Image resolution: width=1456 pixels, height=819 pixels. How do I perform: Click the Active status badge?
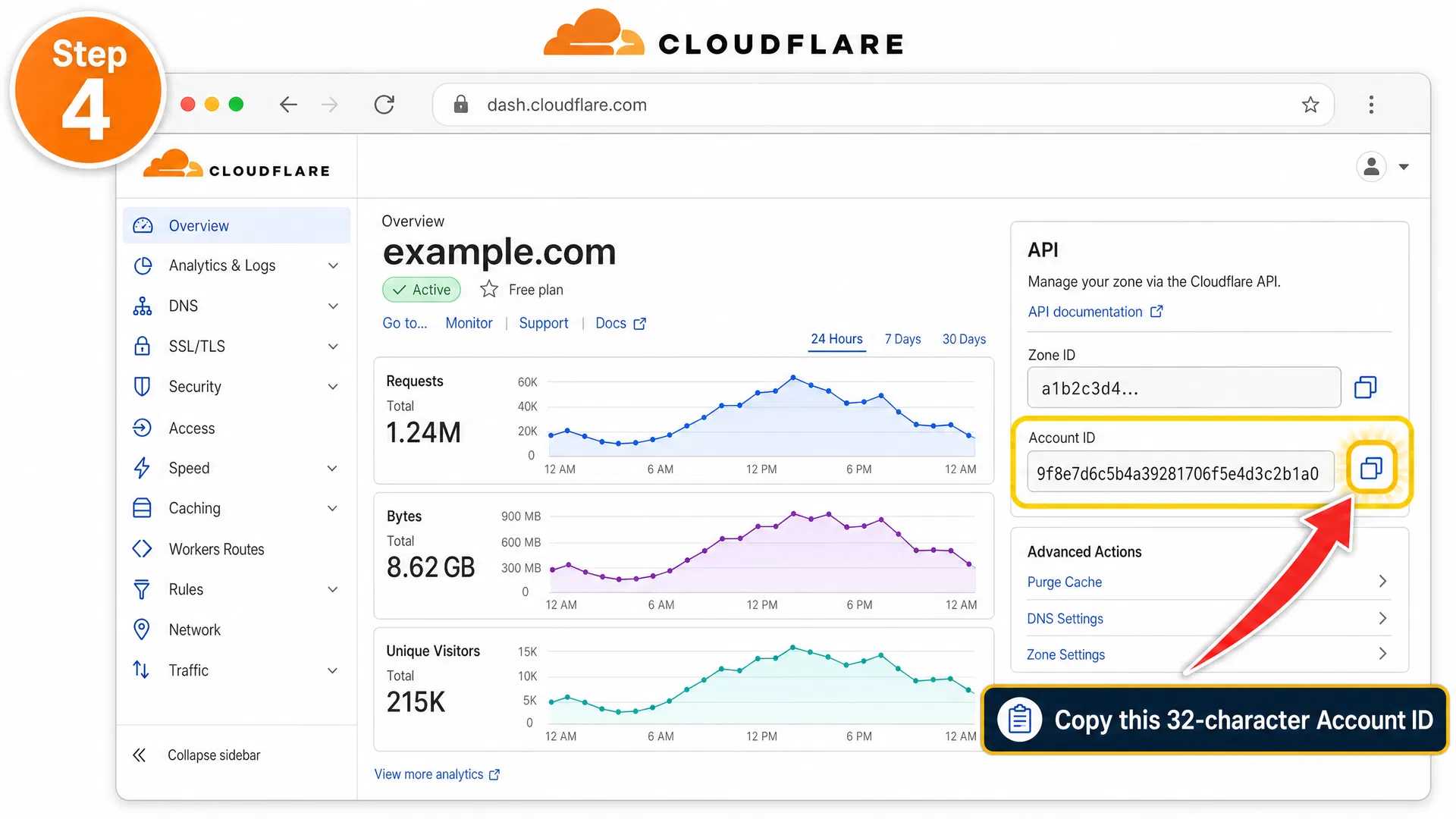(422, 290)
